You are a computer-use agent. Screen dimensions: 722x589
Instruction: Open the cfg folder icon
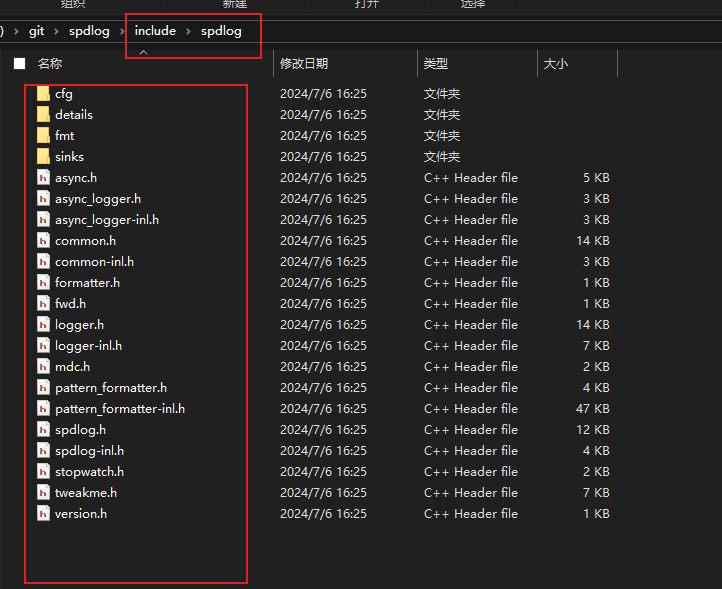(43, 93)
